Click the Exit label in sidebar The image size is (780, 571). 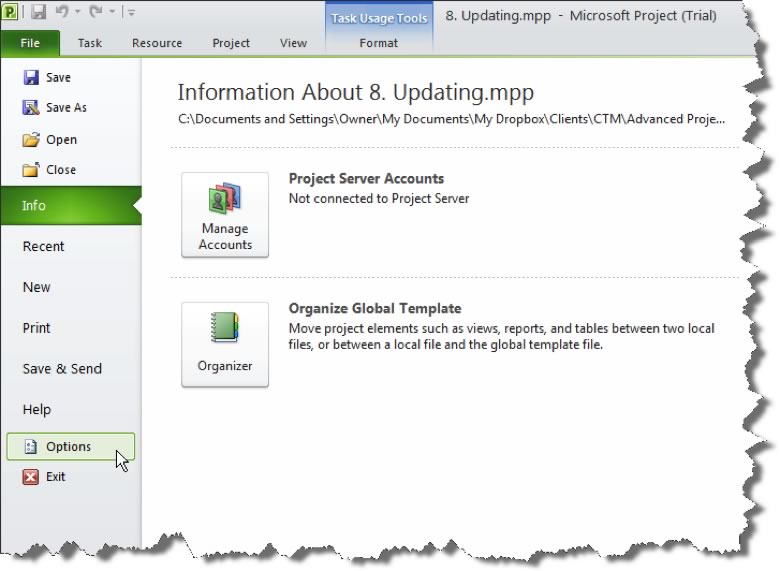(x=56, y=477)
